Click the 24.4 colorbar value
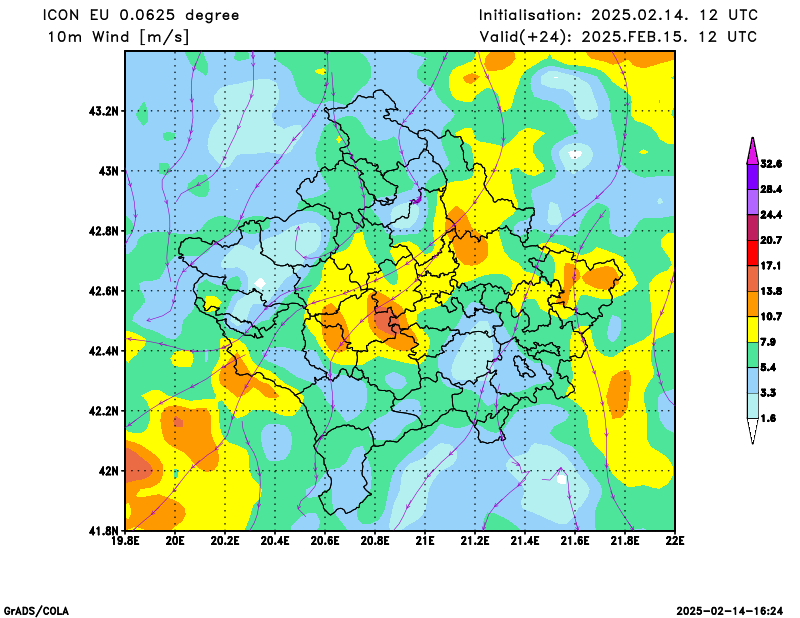This screenshot has height=618, width=800. coord(771,215)
